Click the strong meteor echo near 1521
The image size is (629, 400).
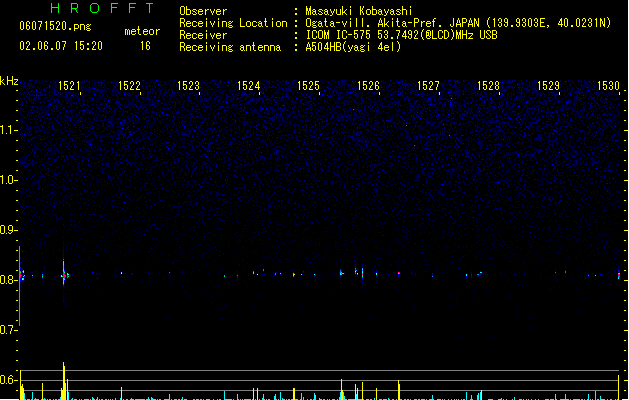click(64, 275)
